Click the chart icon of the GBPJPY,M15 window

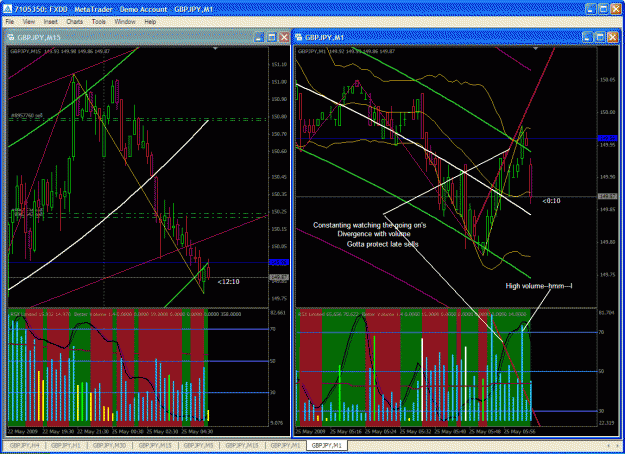(11, 37)
